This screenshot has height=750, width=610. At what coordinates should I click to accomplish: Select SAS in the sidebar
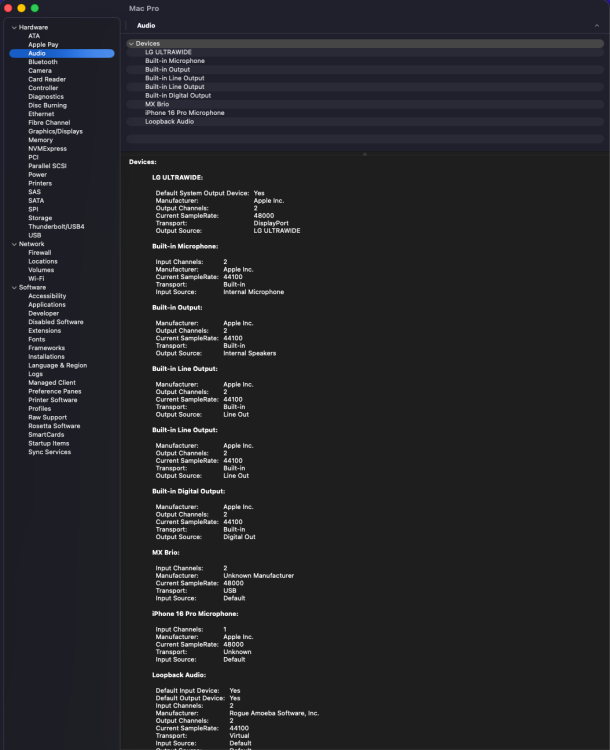pos(34,192)
